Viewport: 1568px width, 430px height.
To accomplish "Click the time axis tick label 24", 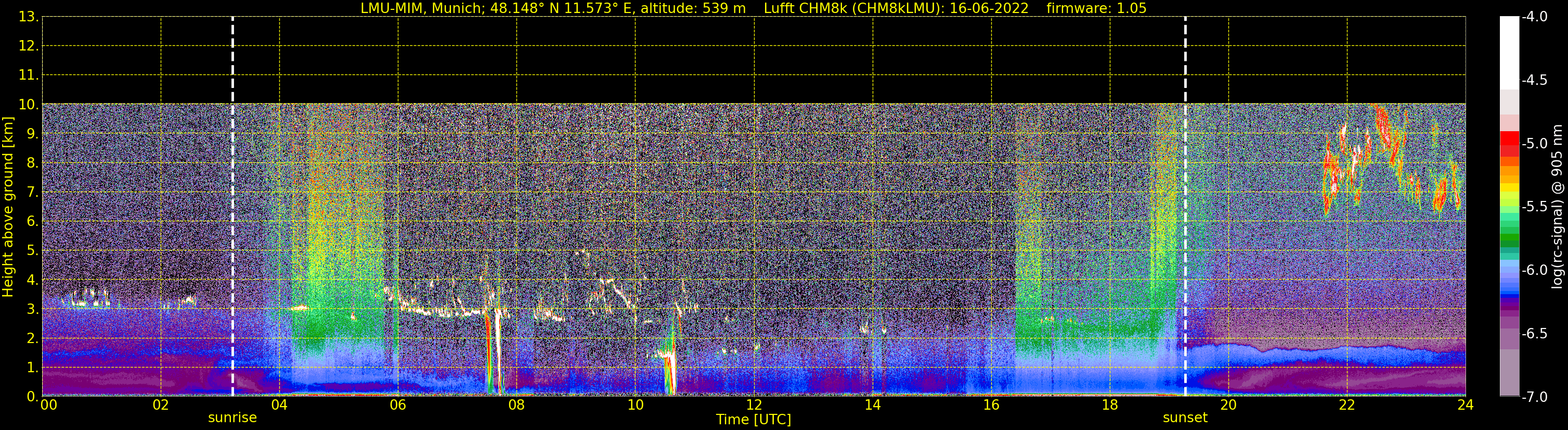I will point(1465,405).
